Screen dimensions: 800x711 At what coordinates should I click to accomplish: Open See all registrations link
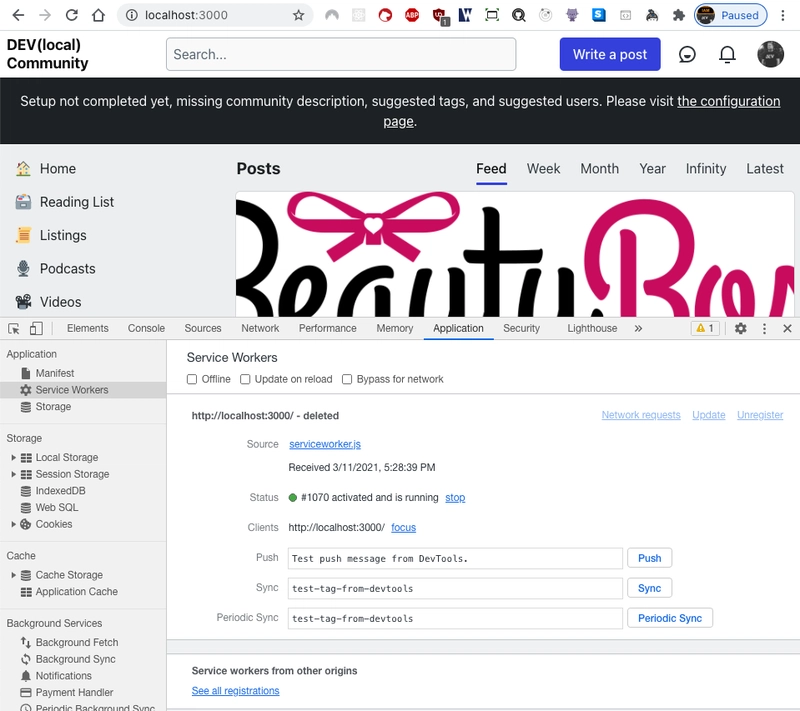(x=235, y=691)
